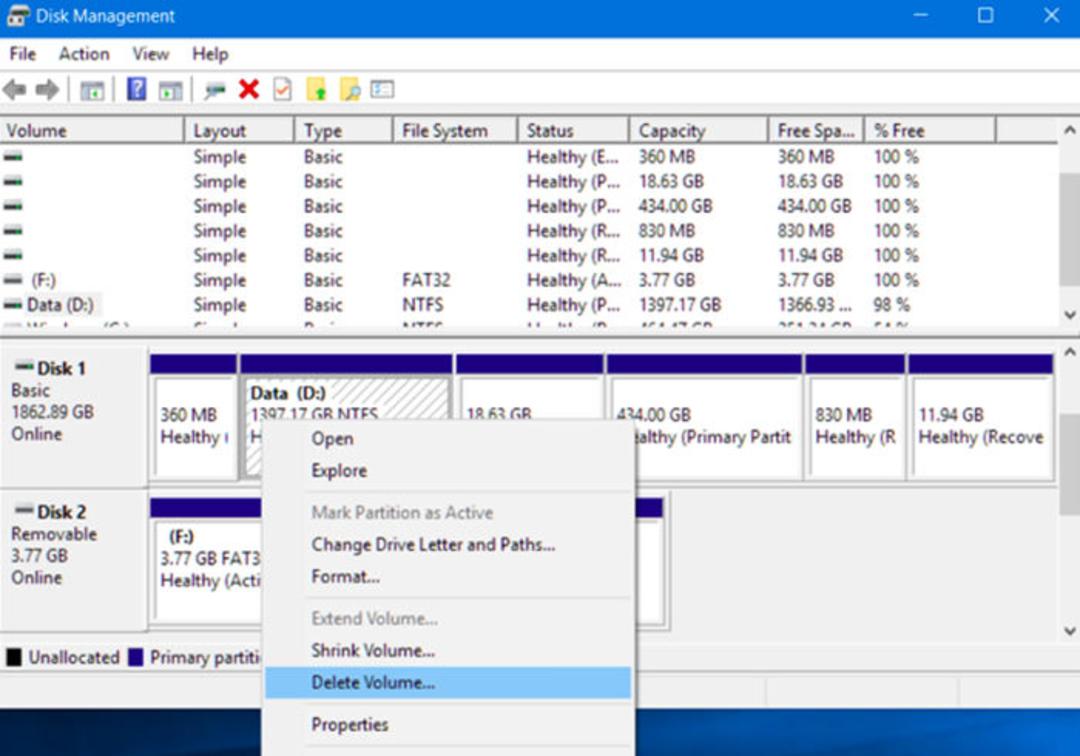
Task: Click the disk view scrollbar thumb
Action: tap(1069, 464)
